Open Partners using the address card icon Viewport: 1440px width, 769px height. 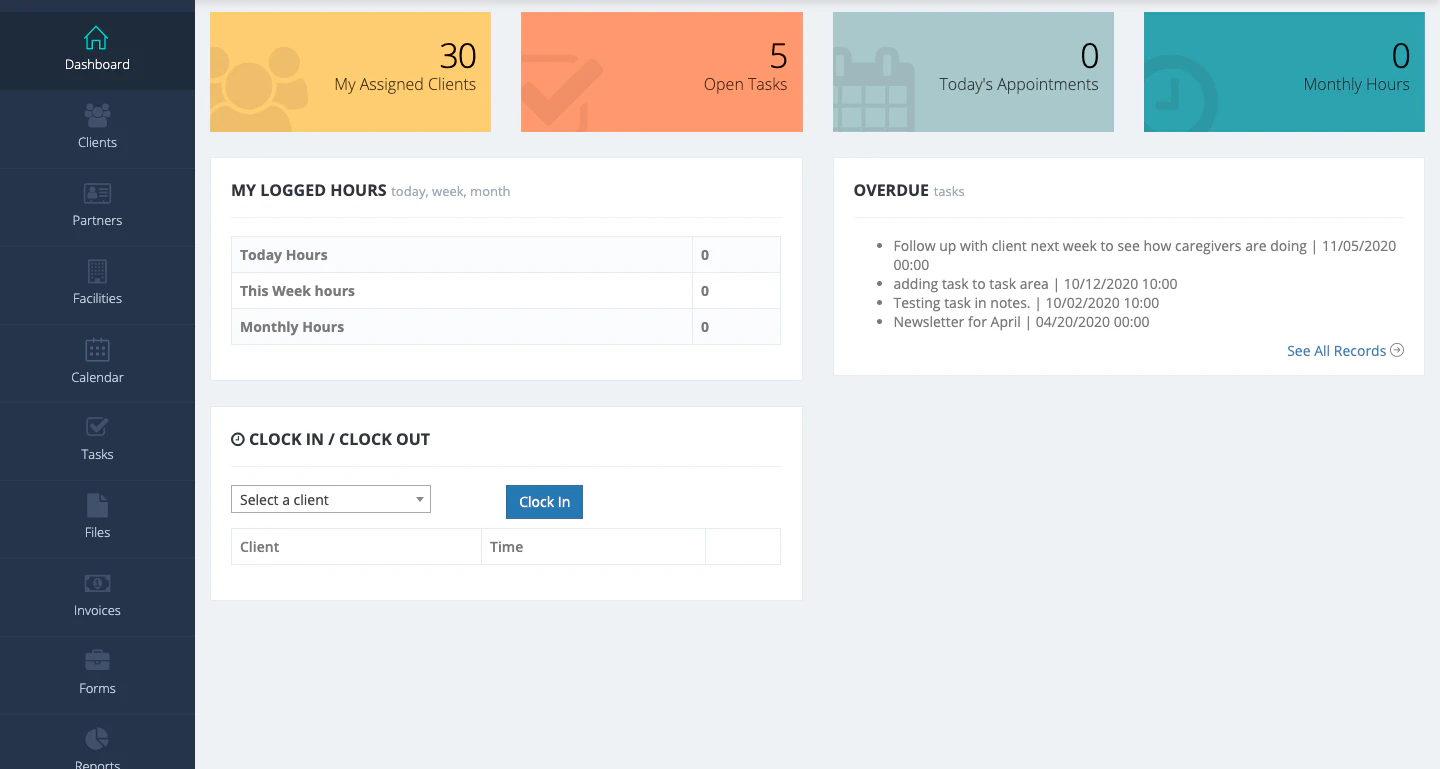click(97, 192)
